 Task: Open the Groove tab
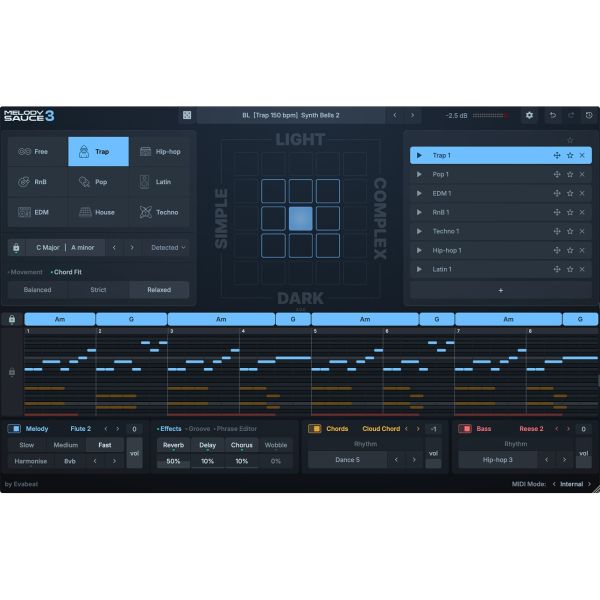198,429
